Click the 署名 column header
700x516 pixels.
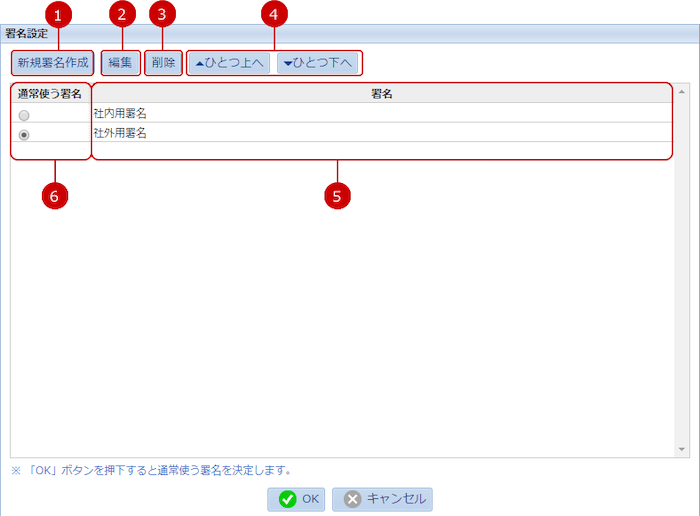coord(381,93)
